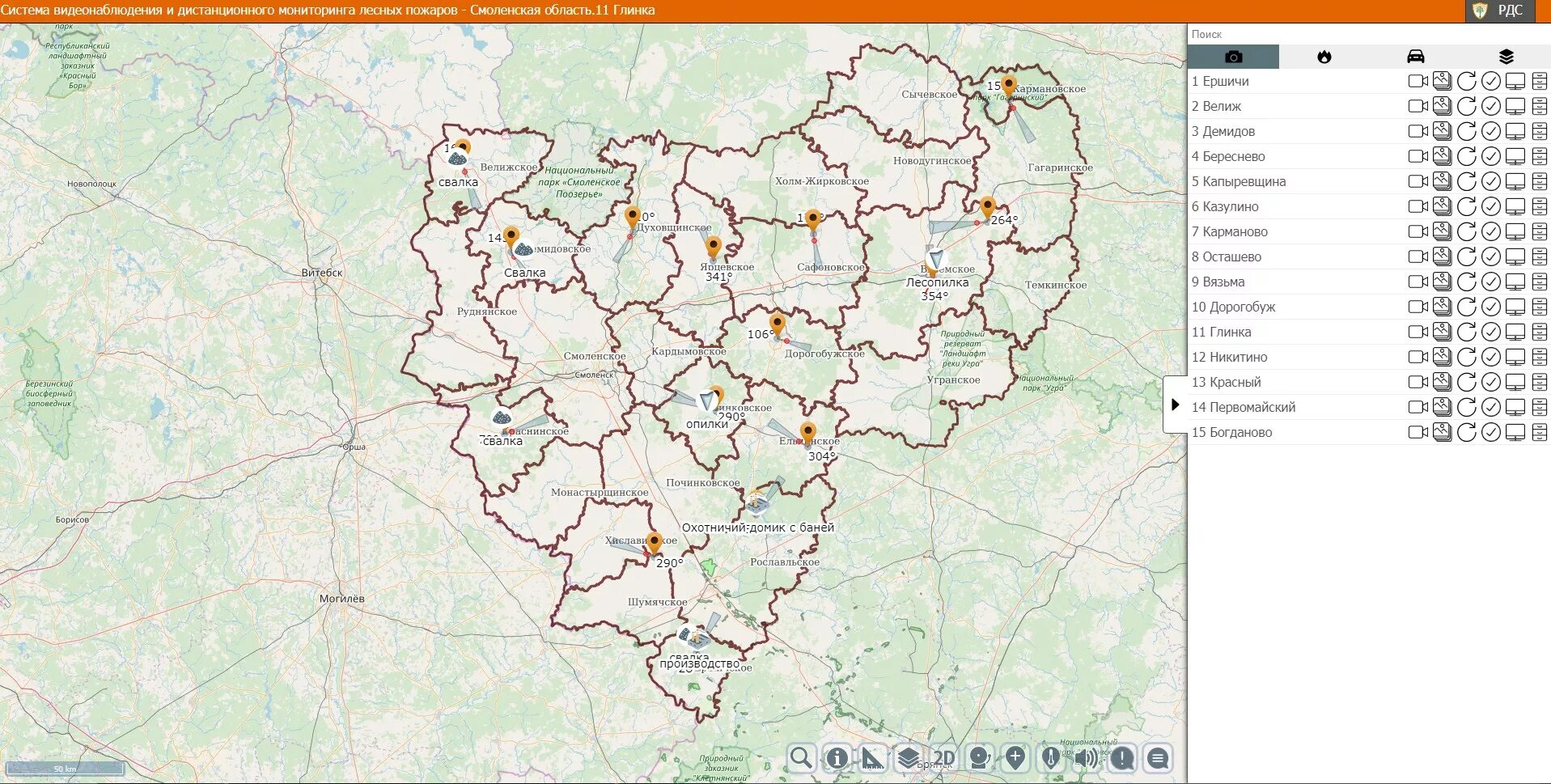Focus the Поиск search field
This screenshot has width=1551, height=784.
[x=1369, y=34]
